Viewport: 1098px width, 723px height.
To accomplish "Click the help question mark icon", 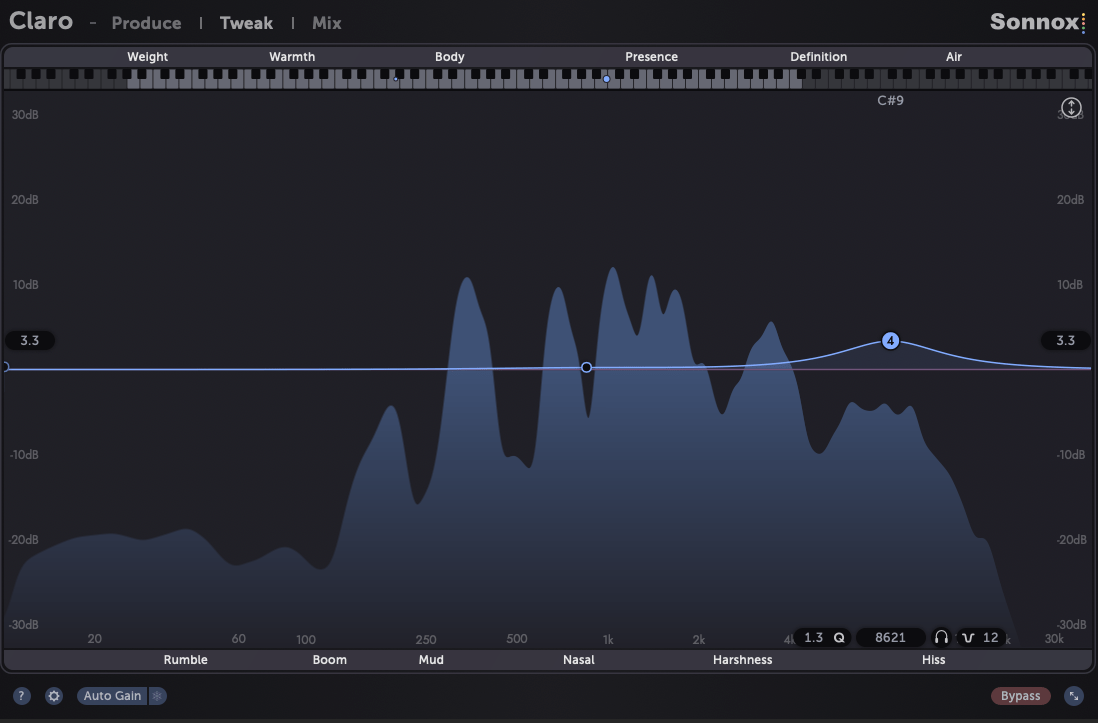I will point(21,695).
